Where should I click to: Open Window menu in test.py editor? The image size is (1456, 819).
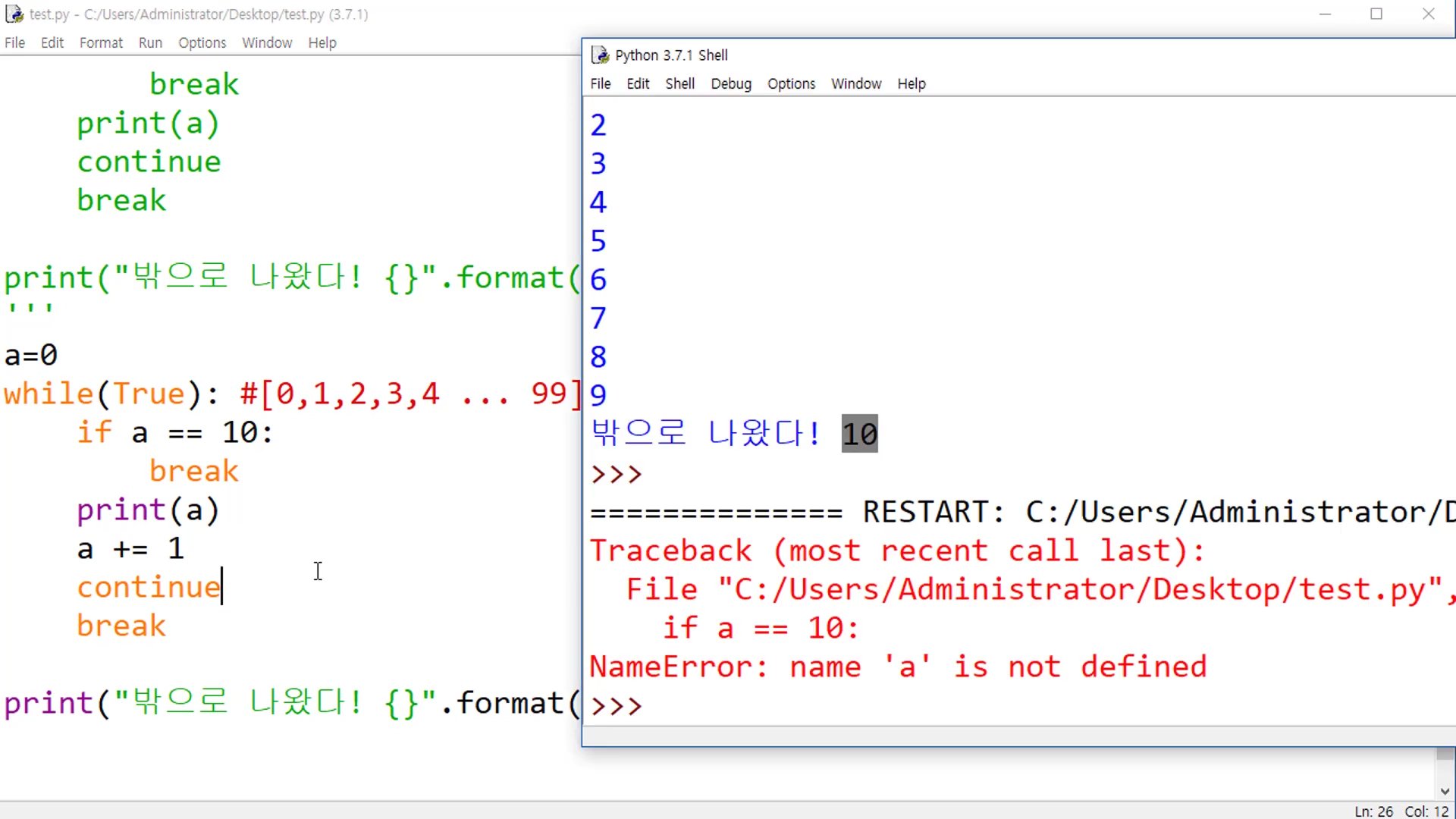(267, 42)
